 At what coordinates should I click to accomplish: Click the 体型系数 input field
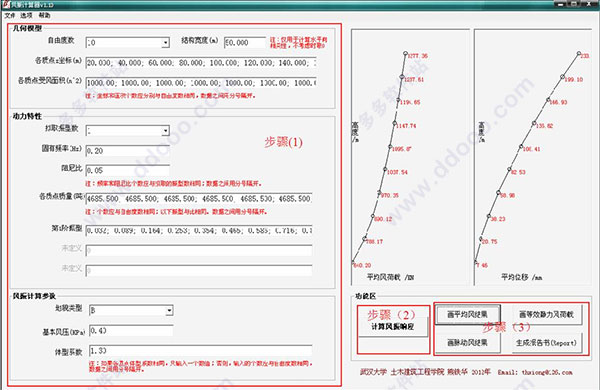point(201,351)
